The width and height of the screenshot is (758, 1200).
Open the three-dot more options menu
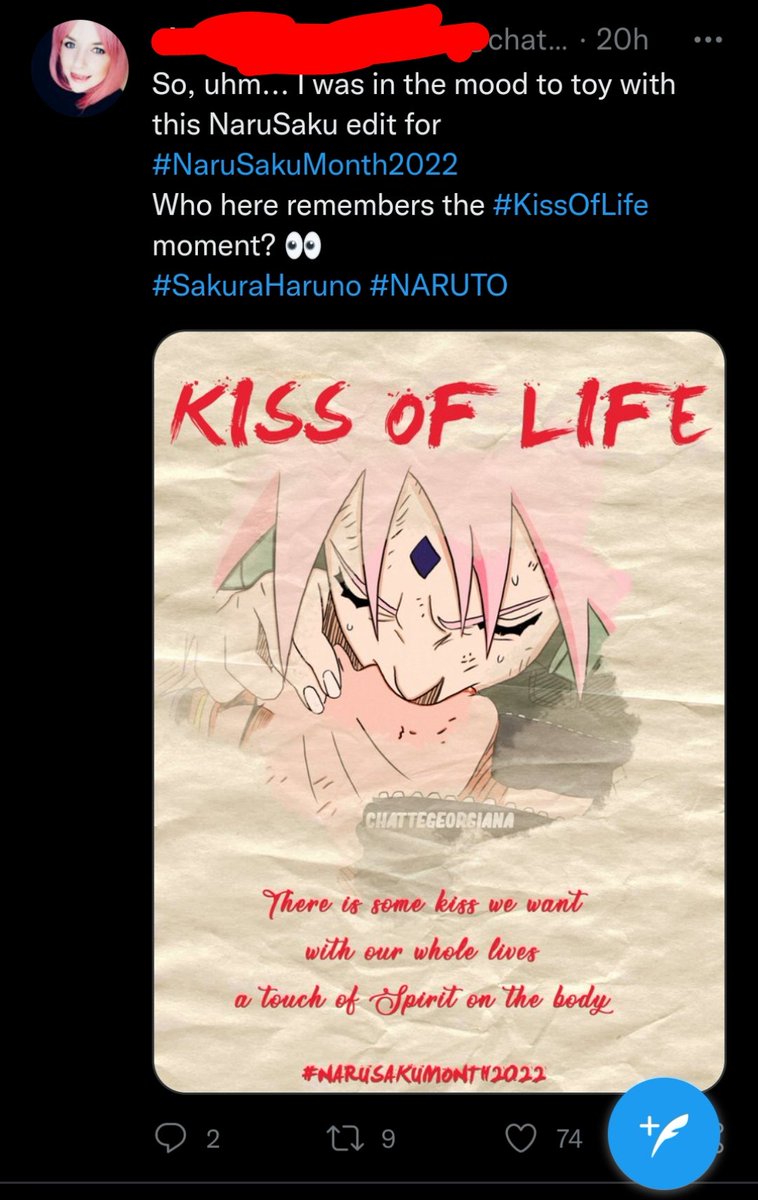(707, 41)
